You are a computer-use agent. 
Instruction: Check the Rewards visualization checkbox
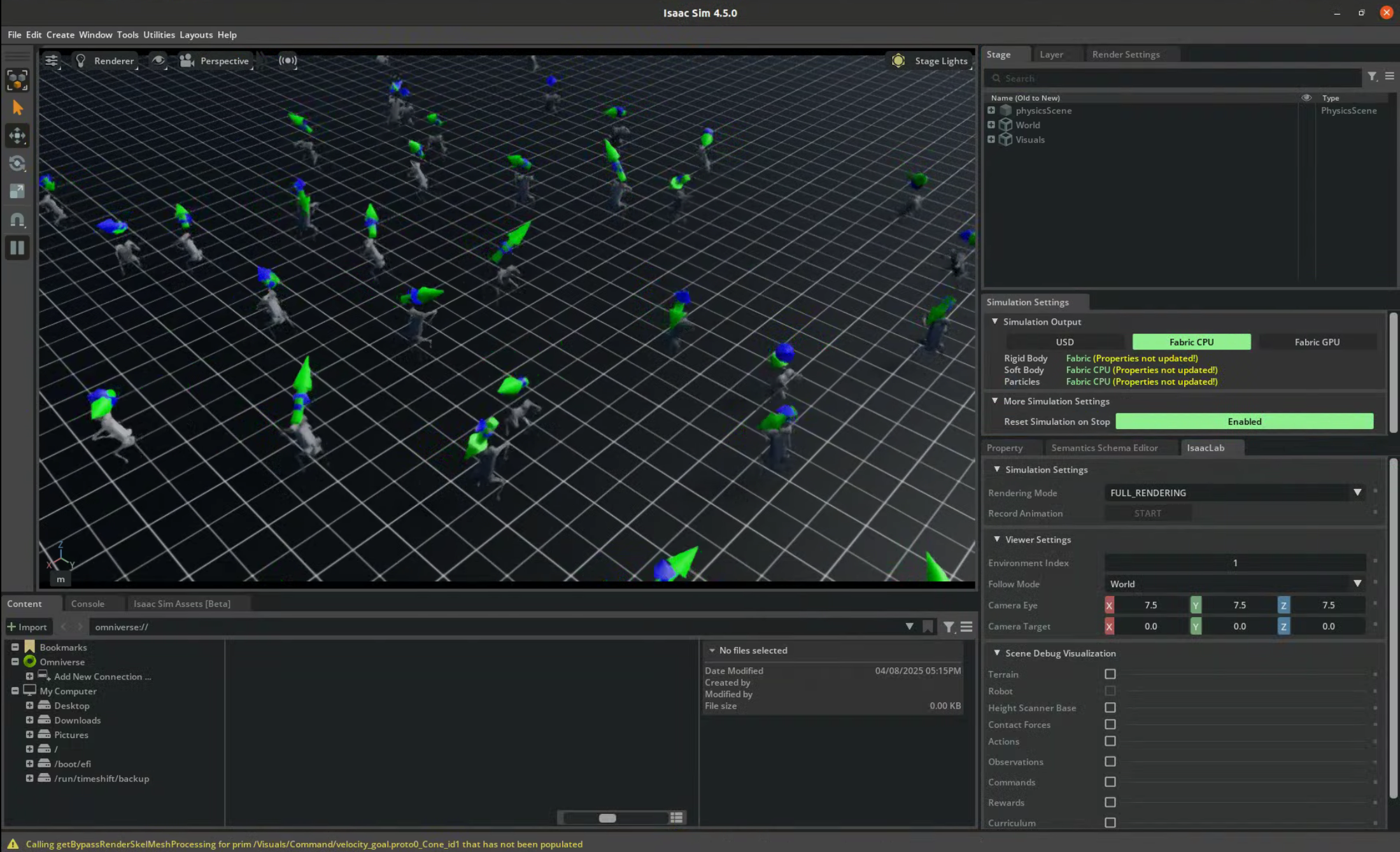1110,802
